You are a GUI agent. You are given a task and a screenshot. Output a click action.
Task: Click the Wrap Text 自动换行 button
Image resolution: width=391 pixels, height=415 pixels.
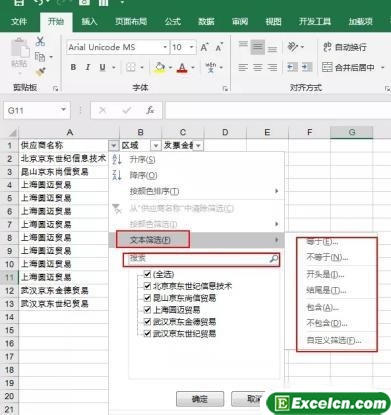(345, 47)
